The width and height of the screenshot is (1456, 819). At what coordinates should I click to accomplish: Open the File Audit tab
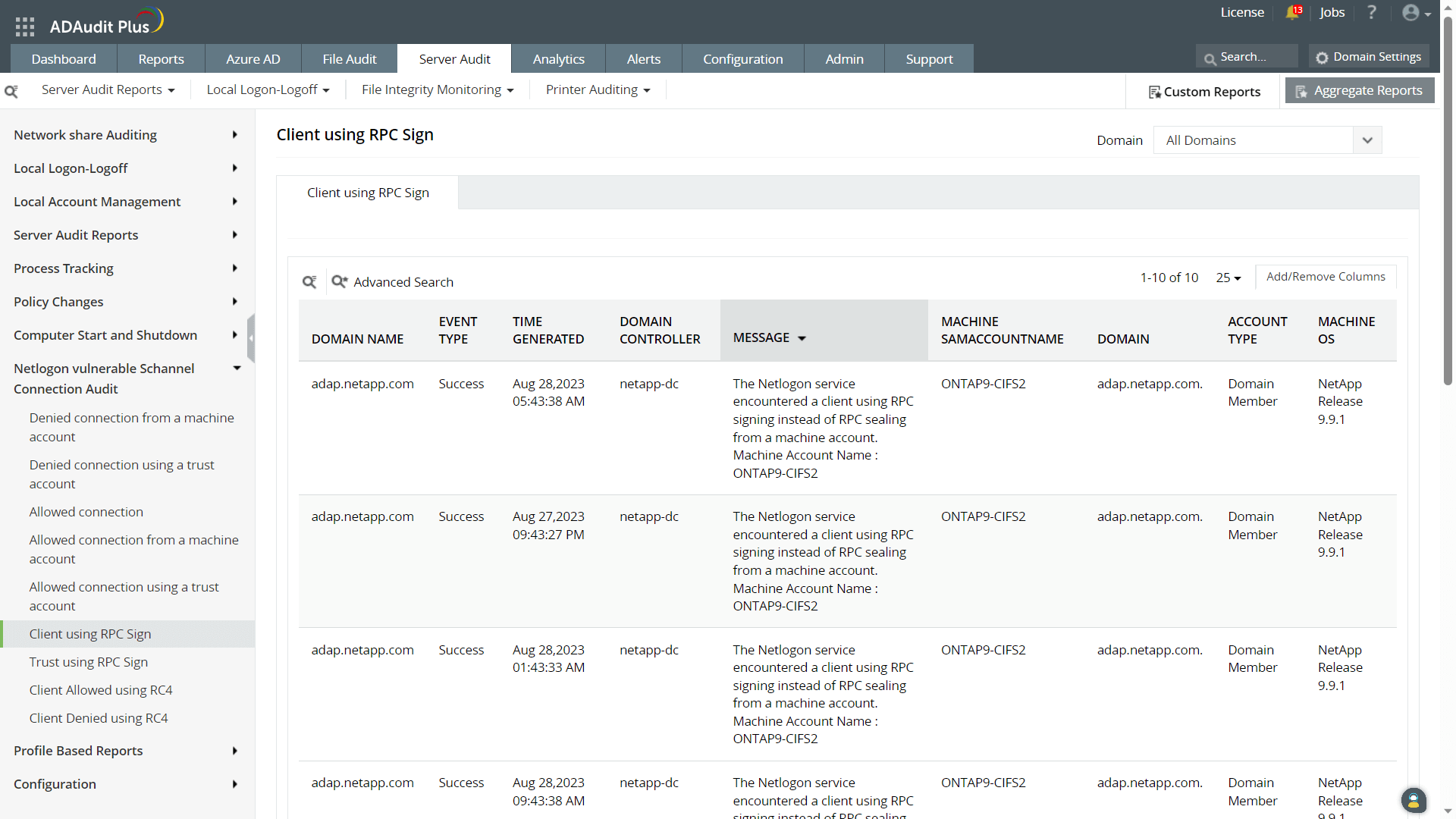(x=349, y=59)
